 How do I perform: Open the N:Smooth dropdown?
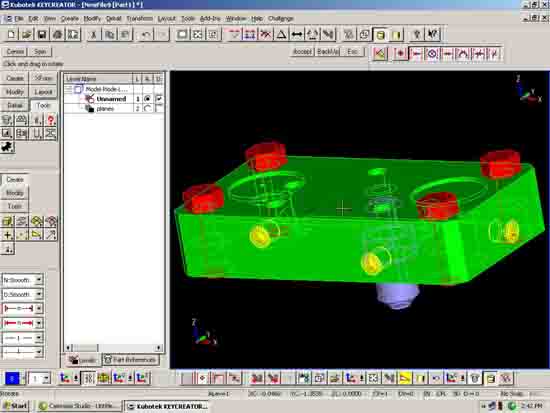click(39, 280)
